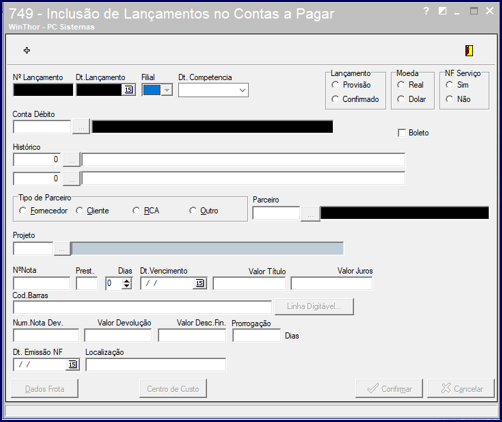The height and width of the screenshot is (422, 502).
Task: Click the help question mark in title bar
Action: tap(426, 11)
